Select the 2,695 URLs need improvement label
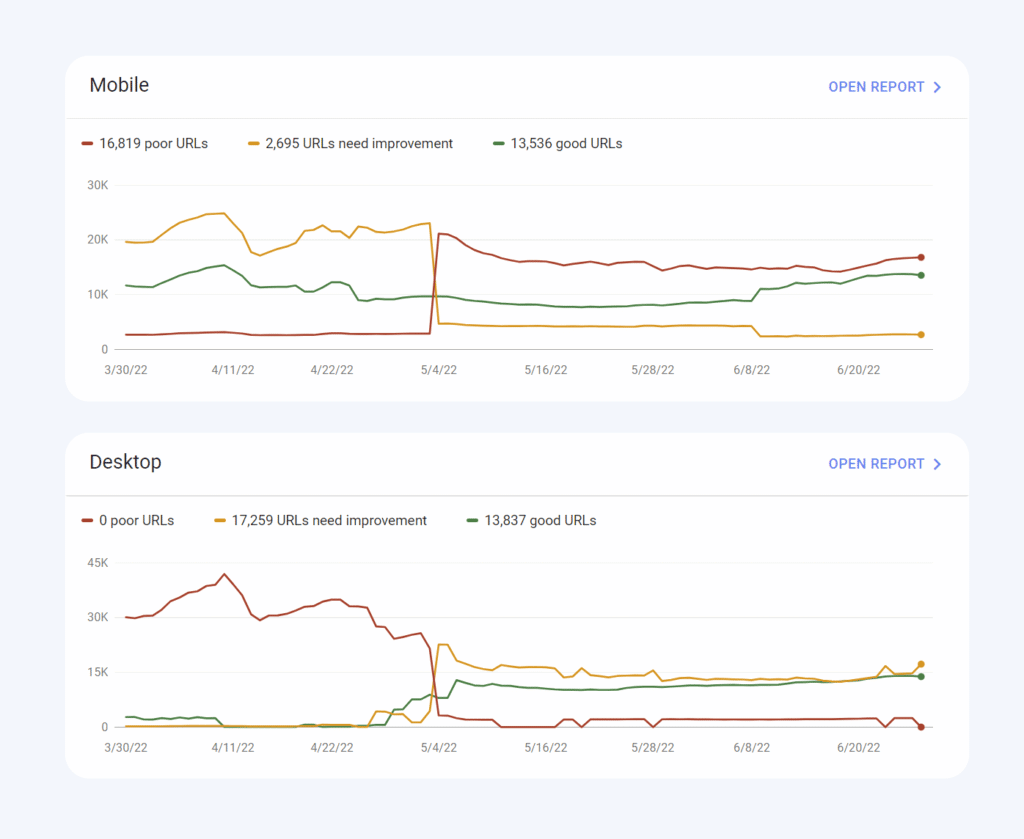The width and height of the screenshot is (1024, 839). [x=359, y=144]
